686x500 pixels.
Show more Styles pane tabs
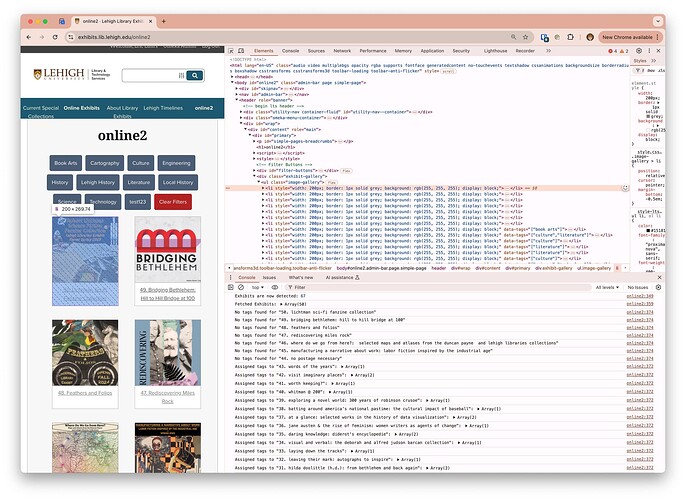click(x=654, y=61)
